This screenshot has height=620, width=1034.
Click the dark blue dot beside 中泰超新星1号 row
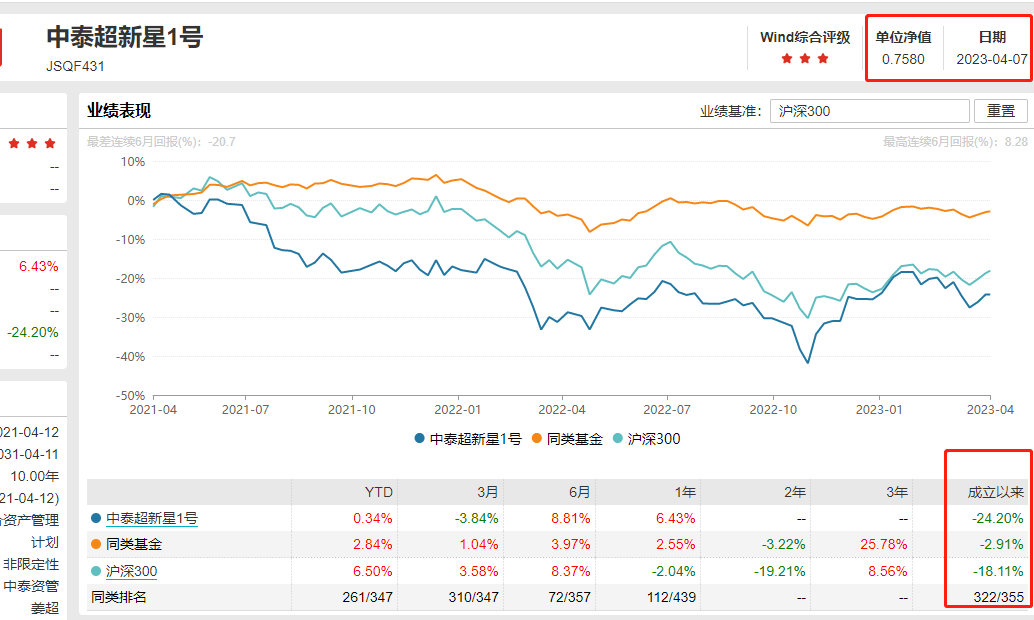point(96,518)
